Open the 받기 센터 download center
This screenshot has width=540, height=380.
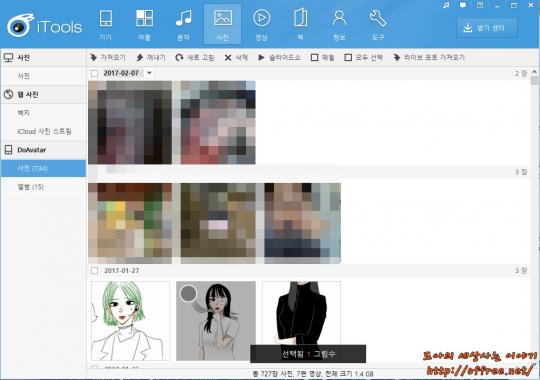(x=487, y=28)
